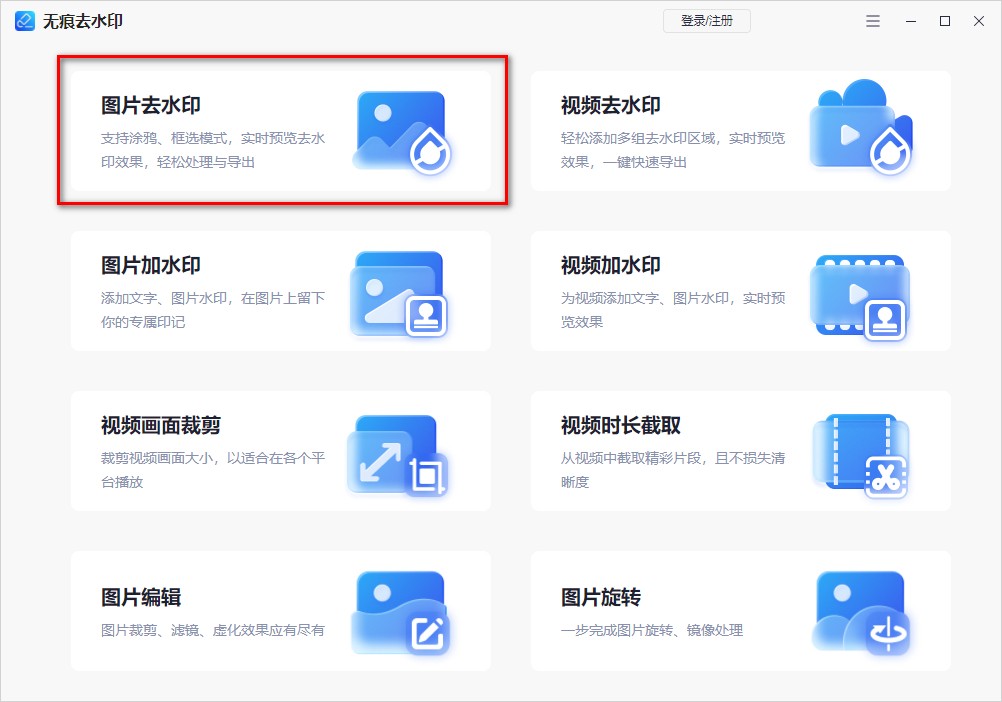Minimize the application window
The width and height of the screenshot is (1002, 702).
coord(907,21)
